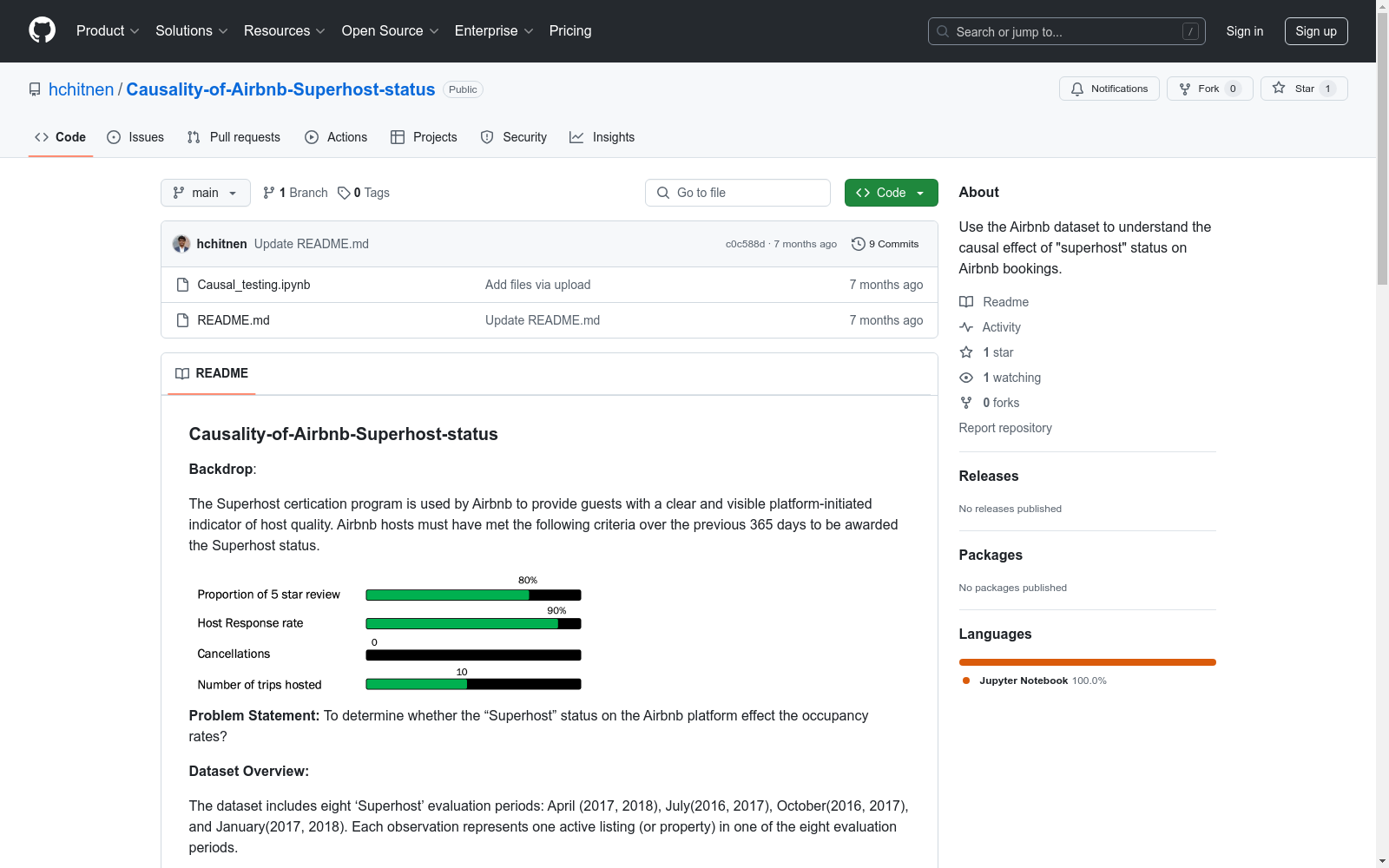Expand the Solutions menu
1389x868 pixels.
(191, 30)
